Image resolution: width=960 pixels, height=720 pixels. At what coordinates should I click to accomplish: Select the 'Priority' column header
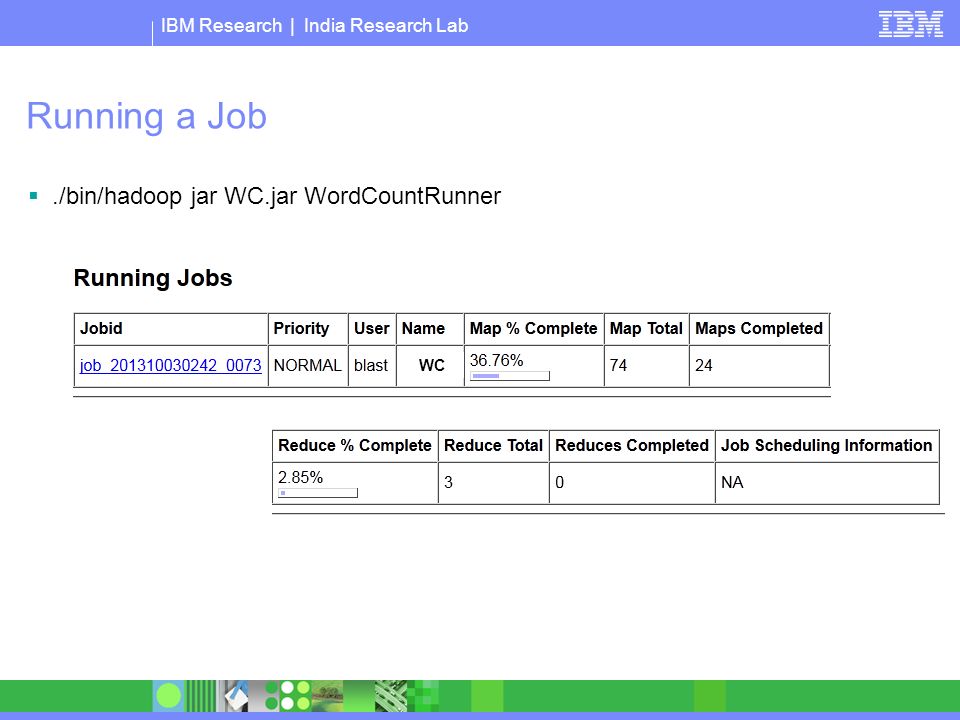pos(308,329)
